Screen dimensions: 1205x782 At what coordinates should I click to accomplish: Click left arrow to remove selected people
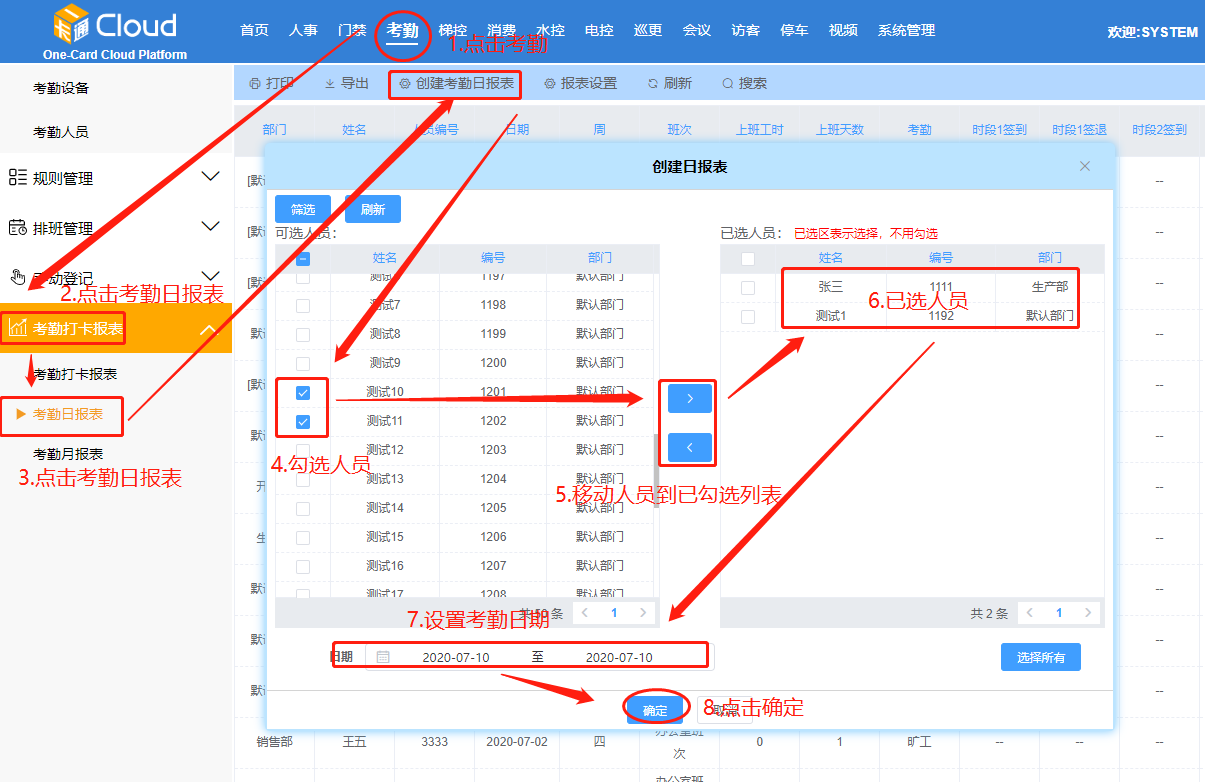point(690,448)
